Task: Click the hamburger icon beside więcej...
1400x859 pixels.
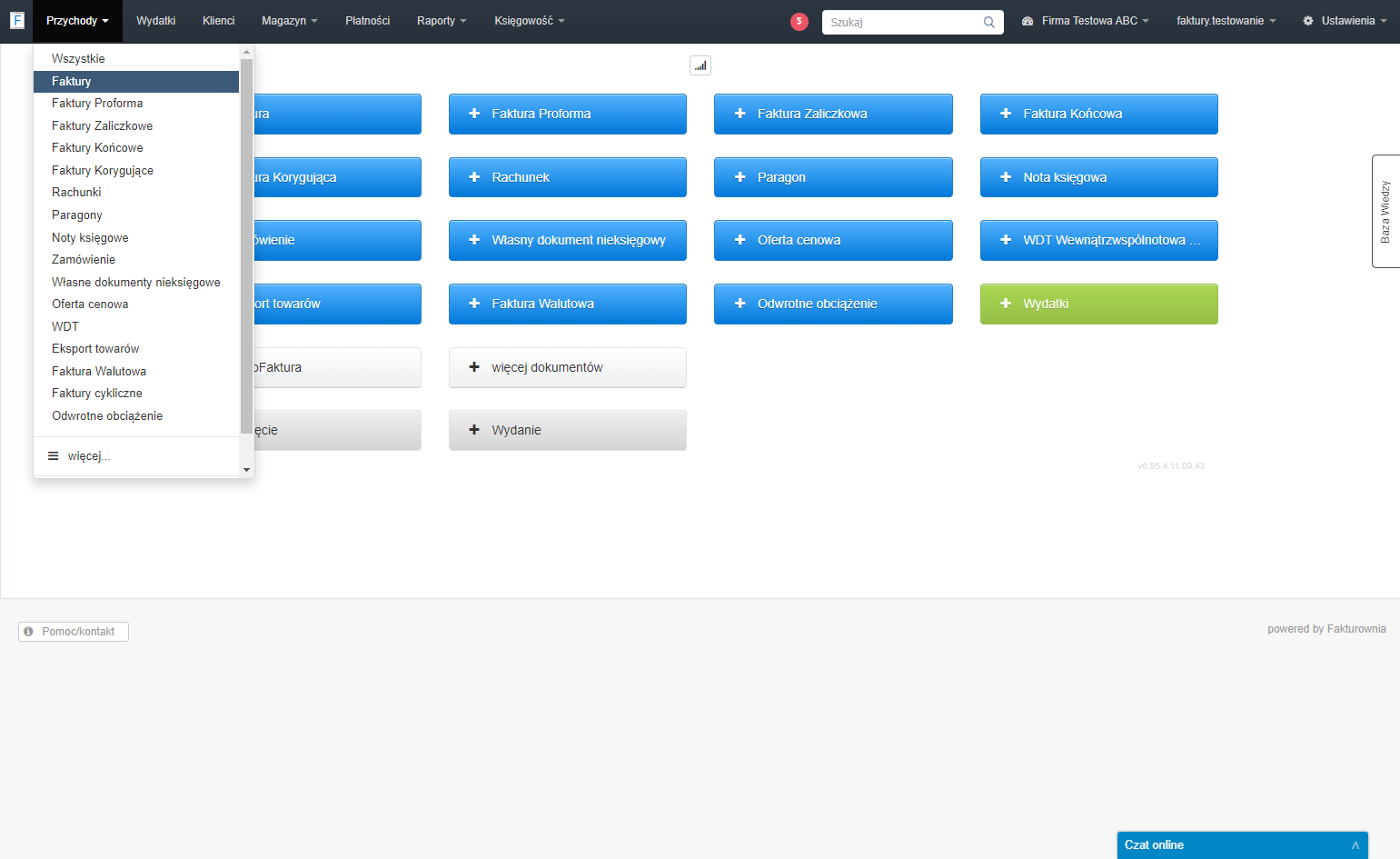Action: click(x=54, y=456)
